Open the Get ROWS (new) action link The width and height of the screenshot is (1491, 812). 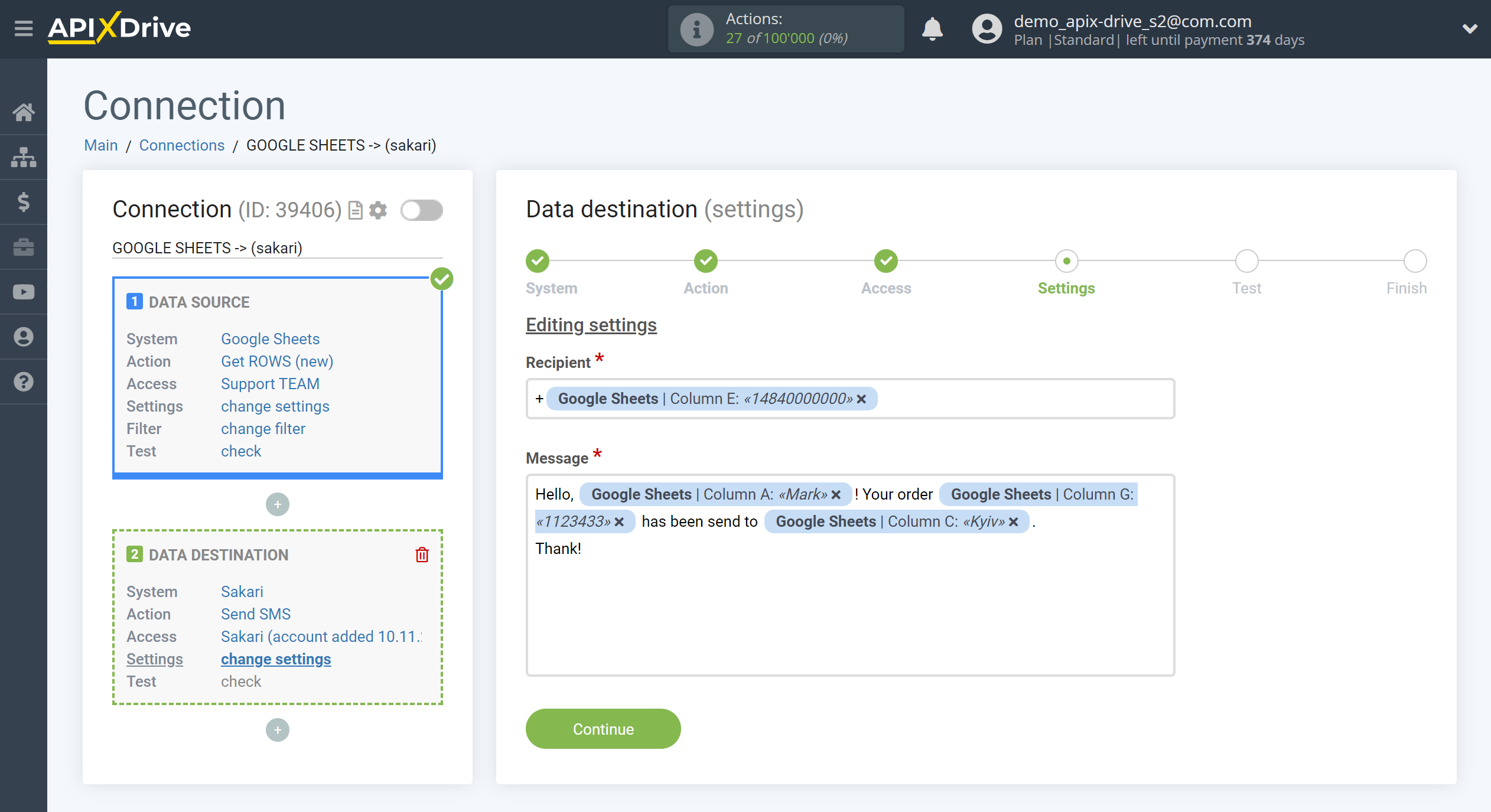tap(277, 361)
